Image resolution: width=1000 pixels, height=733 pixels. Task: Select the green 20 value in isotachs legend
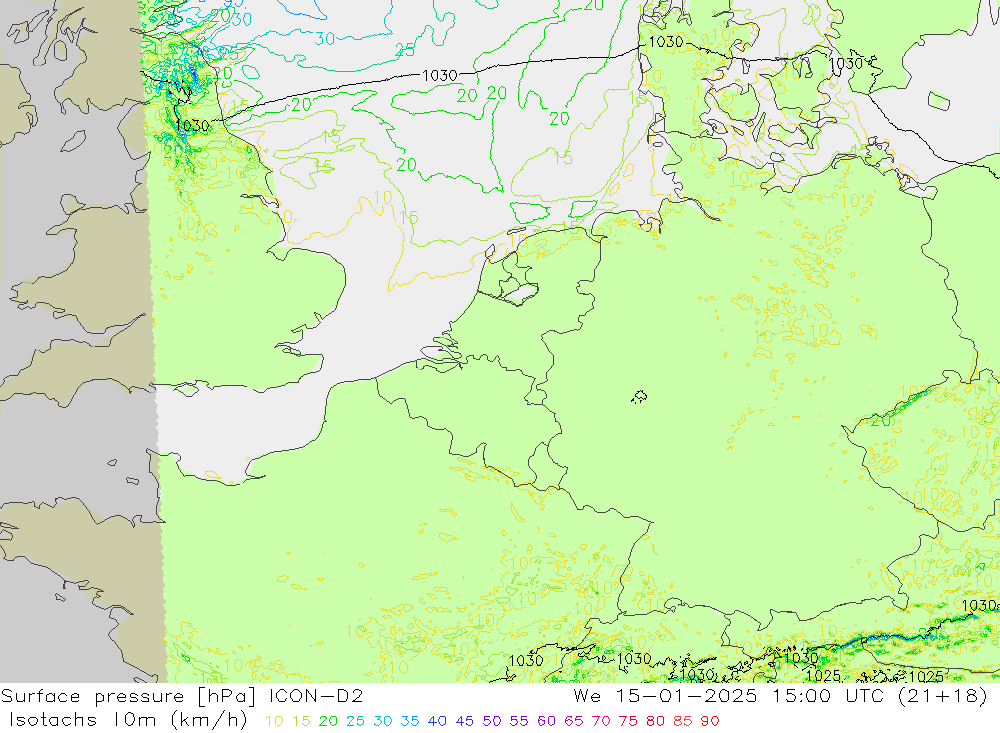pos(326,720)
